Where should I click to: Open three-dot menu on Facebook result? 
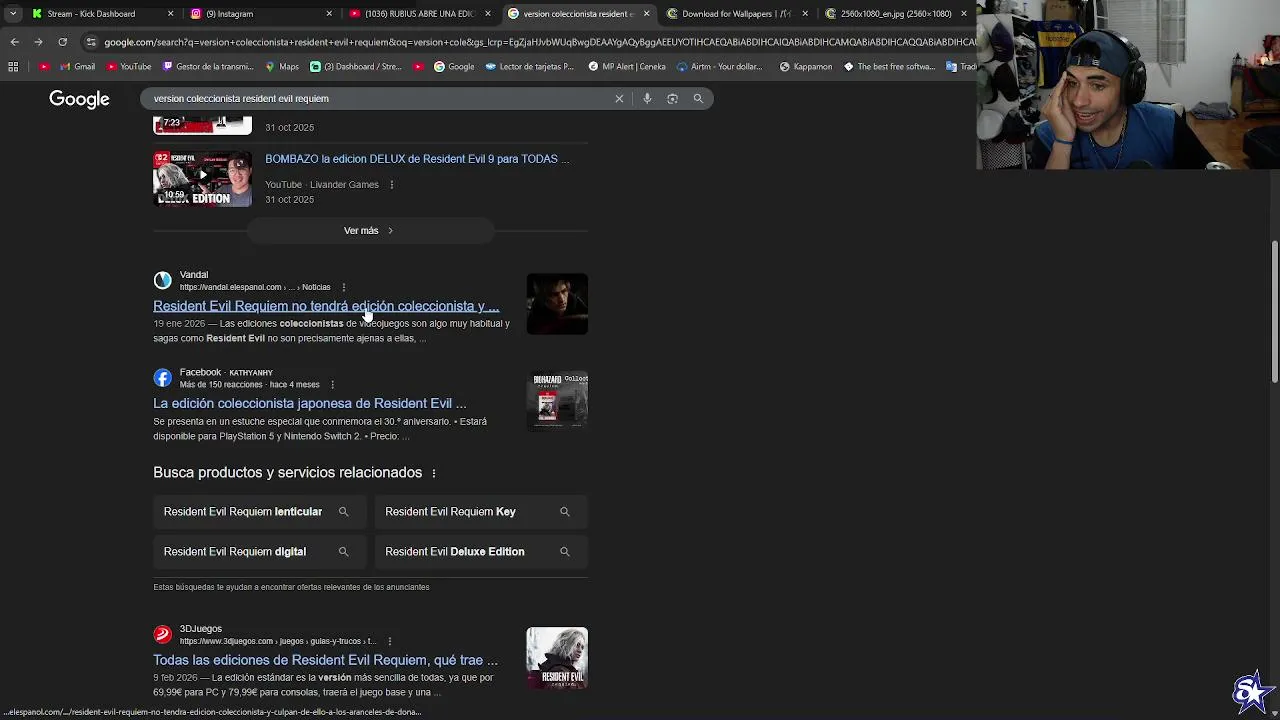332,385
